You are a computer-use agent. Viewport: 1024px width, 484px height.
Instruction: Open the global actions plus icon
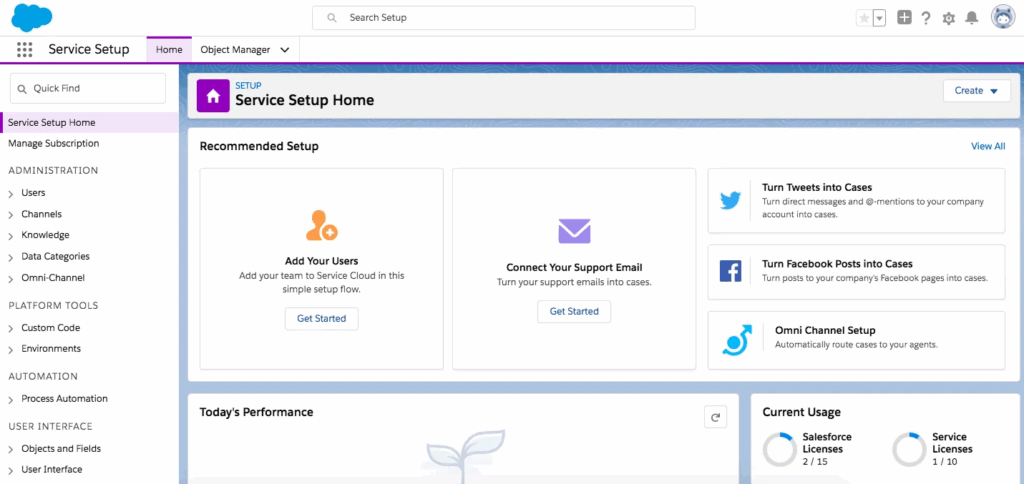904,18
